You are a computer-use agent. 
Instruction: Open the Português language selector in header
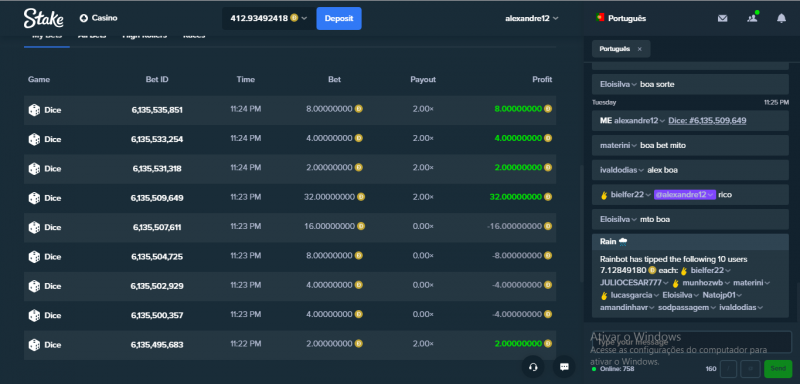point(621,18)
